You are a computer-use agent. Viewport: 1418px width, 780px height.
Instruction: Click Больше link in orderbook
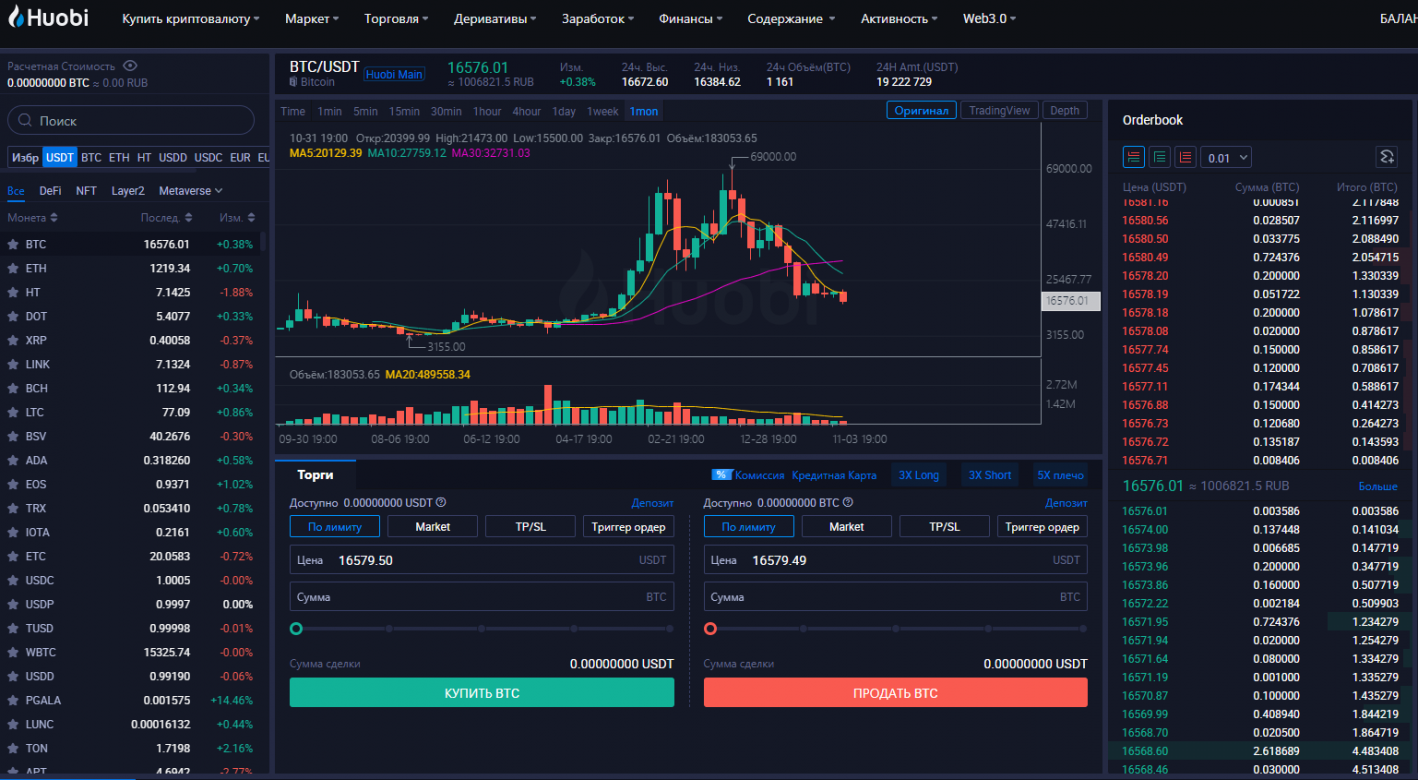pyautogui.click(x=1378, y=486)
